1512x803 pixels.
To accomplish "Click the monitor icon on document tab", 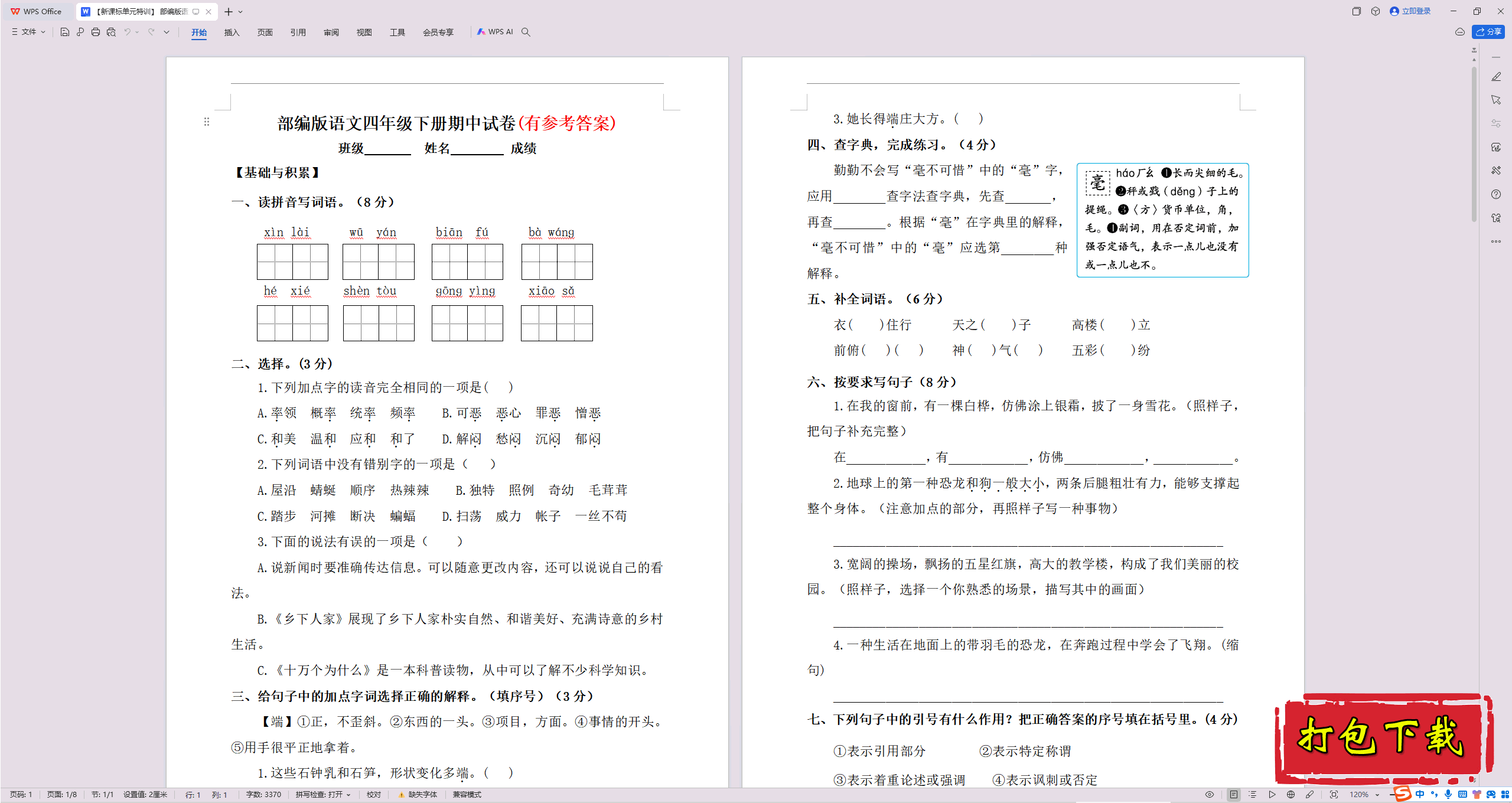I will (196, 12).
